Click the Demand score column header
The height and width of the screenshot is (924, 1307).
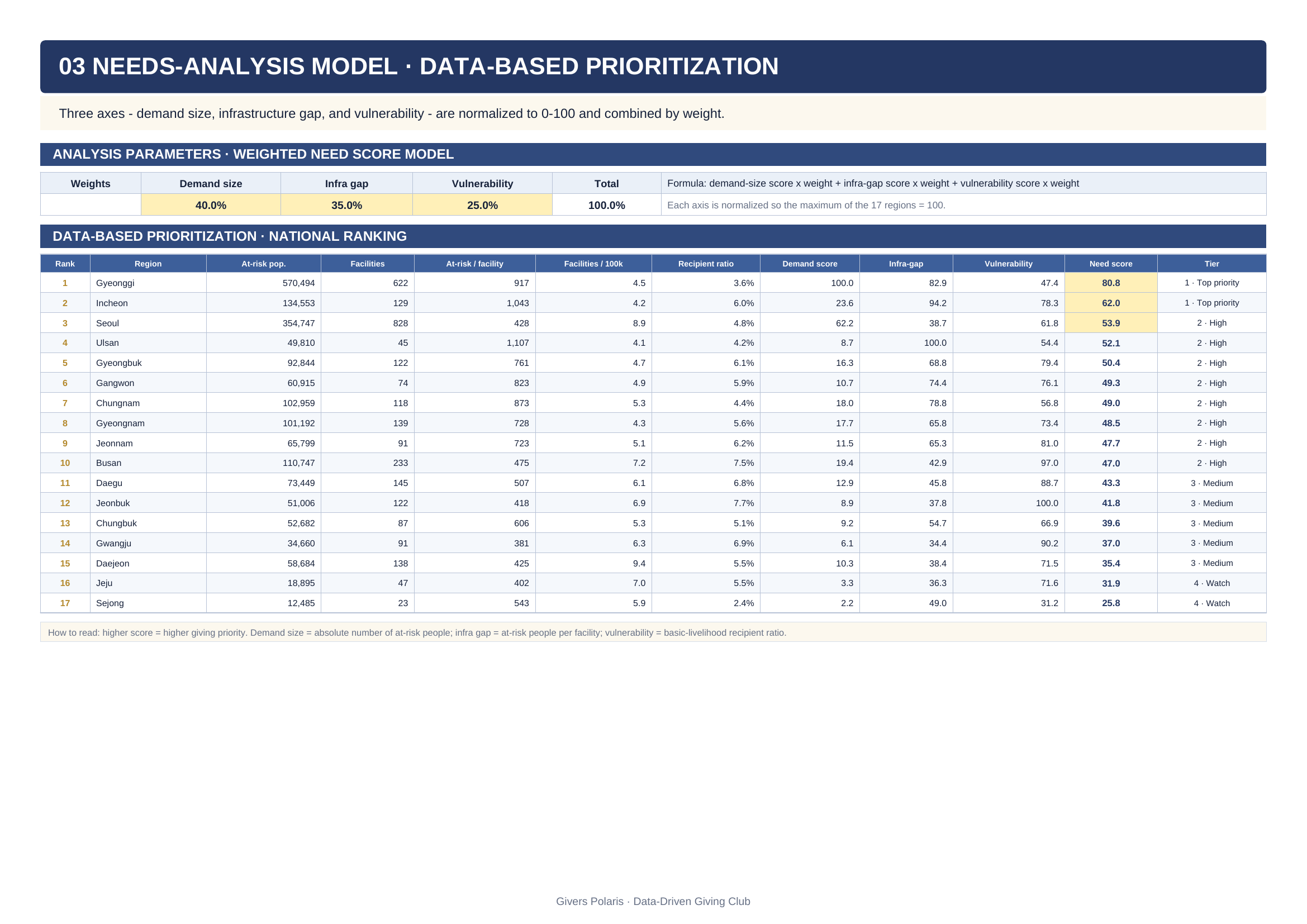(x=810, y=264)
